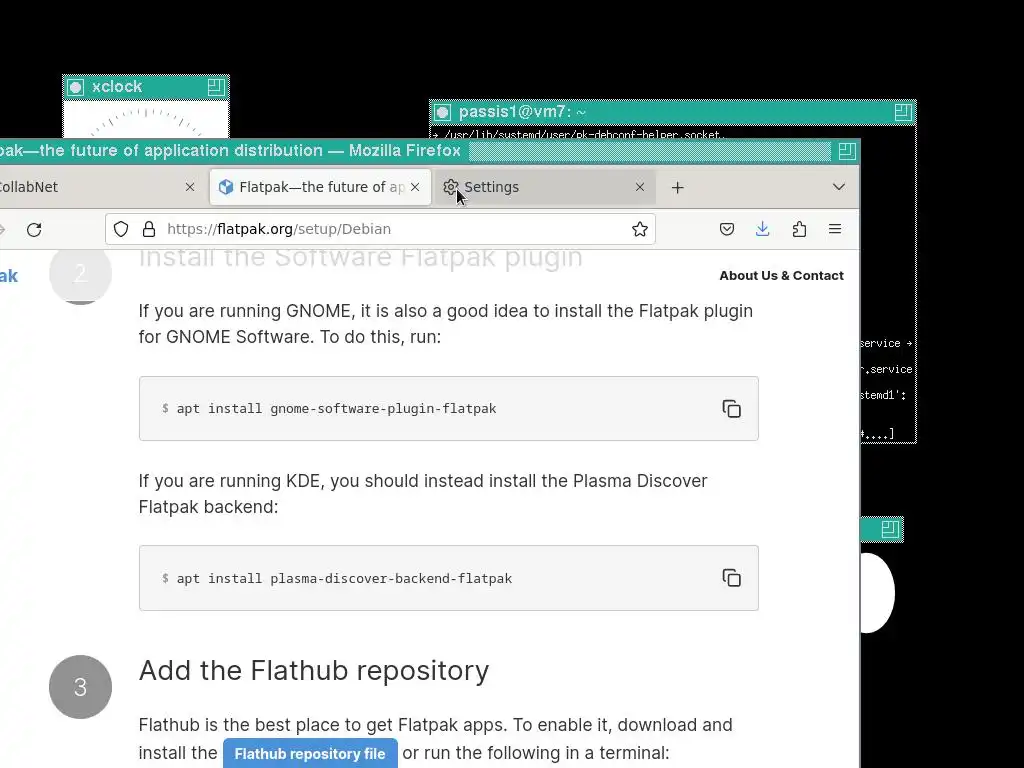Click the 'If you are running GNOME' paragraph
The height and width of the screenshot is (768, 1024).
(445, 324)
